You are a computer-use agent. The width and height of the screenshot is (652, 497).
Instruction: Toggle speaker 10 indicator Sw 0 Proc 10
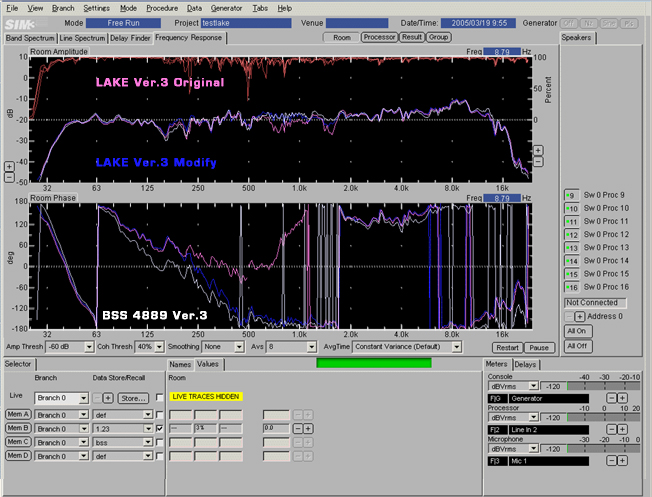(572, 208)
